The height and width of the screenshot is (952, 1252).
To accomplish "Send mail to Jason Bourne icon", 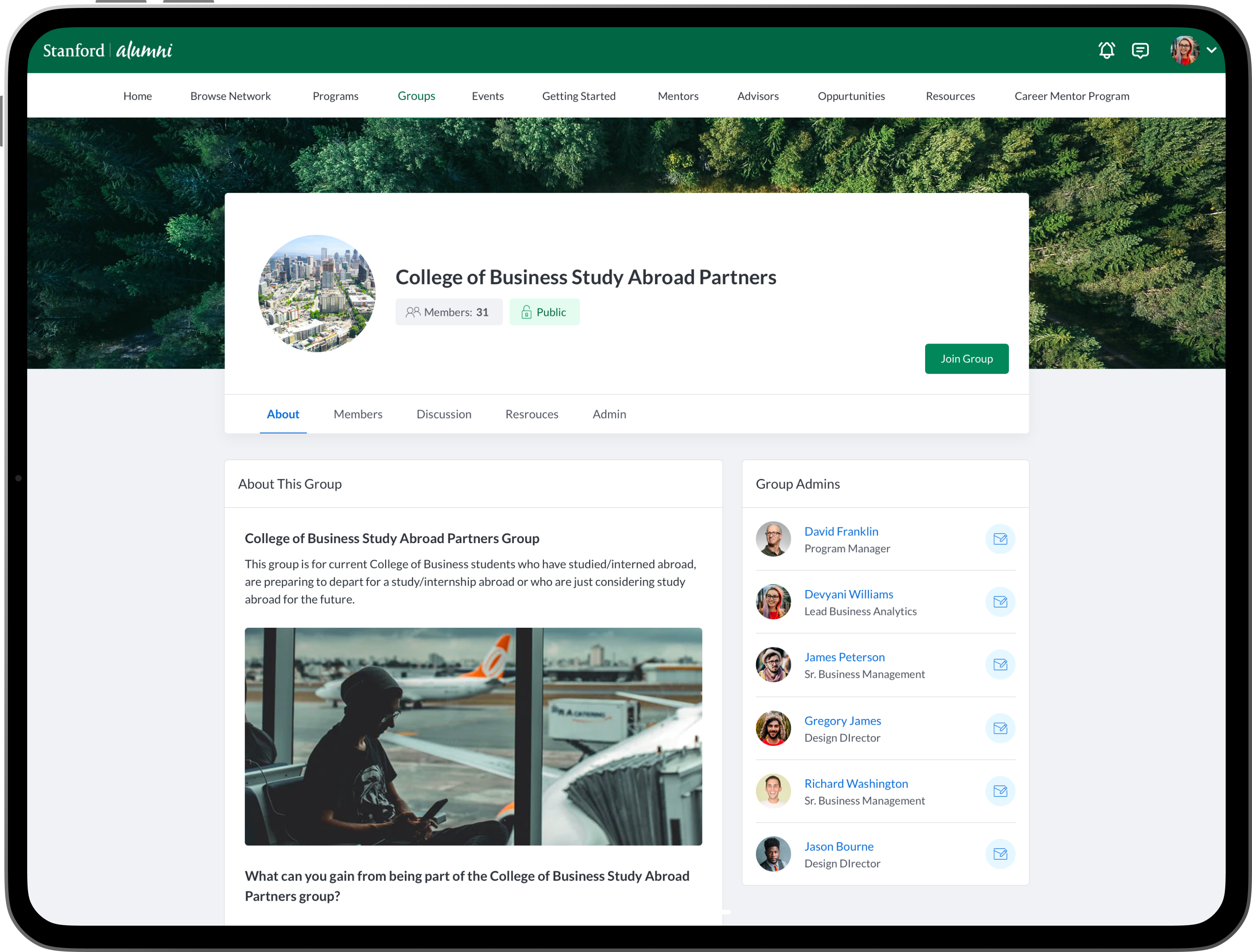I will (x=1000, y=854).
